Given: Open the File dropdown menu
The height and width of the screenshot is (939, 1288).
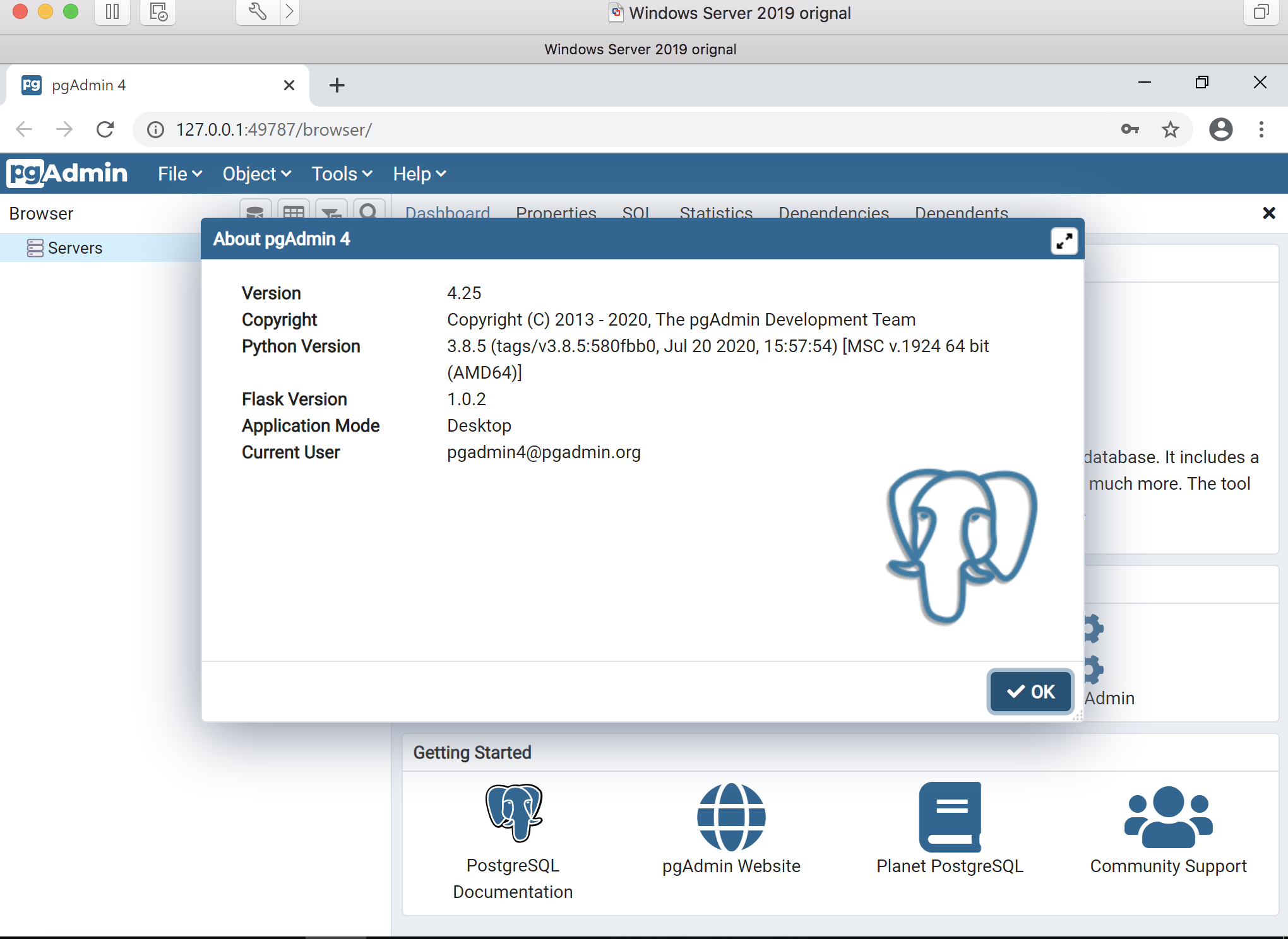Looking at the screenshot, I should coord(179,174).
